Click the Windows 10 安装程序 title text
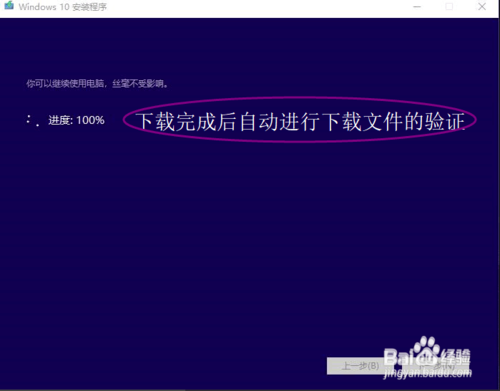Image resolution: width=500 pixels, height=391 pixels. pos(63,7)
